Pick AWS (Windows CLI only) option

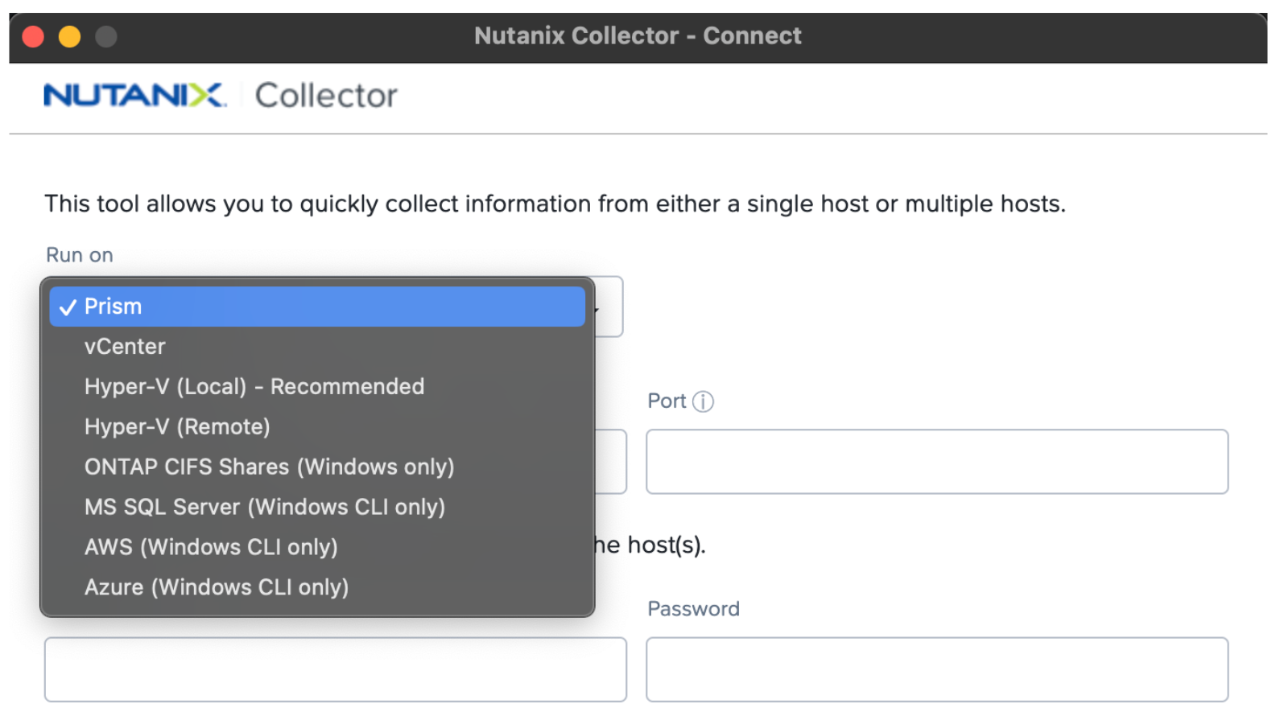click(x=211, y=547)
